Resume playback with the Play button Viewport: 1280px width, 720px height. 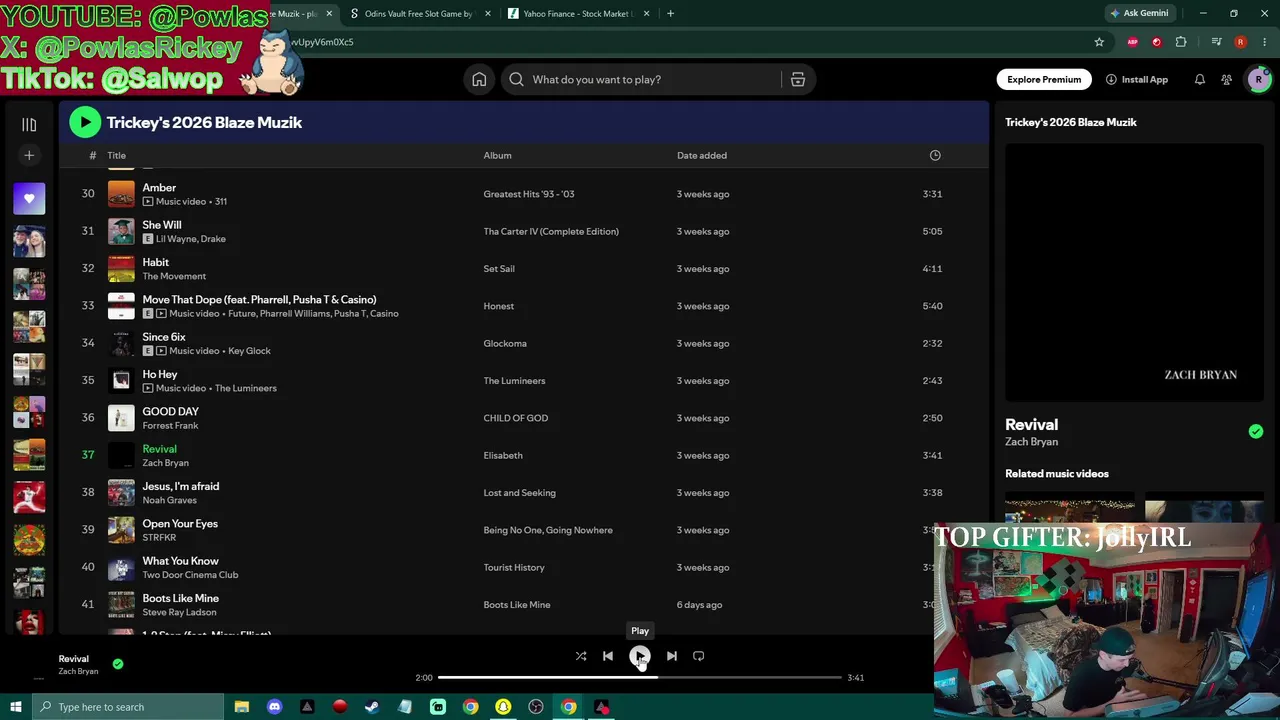640,656
